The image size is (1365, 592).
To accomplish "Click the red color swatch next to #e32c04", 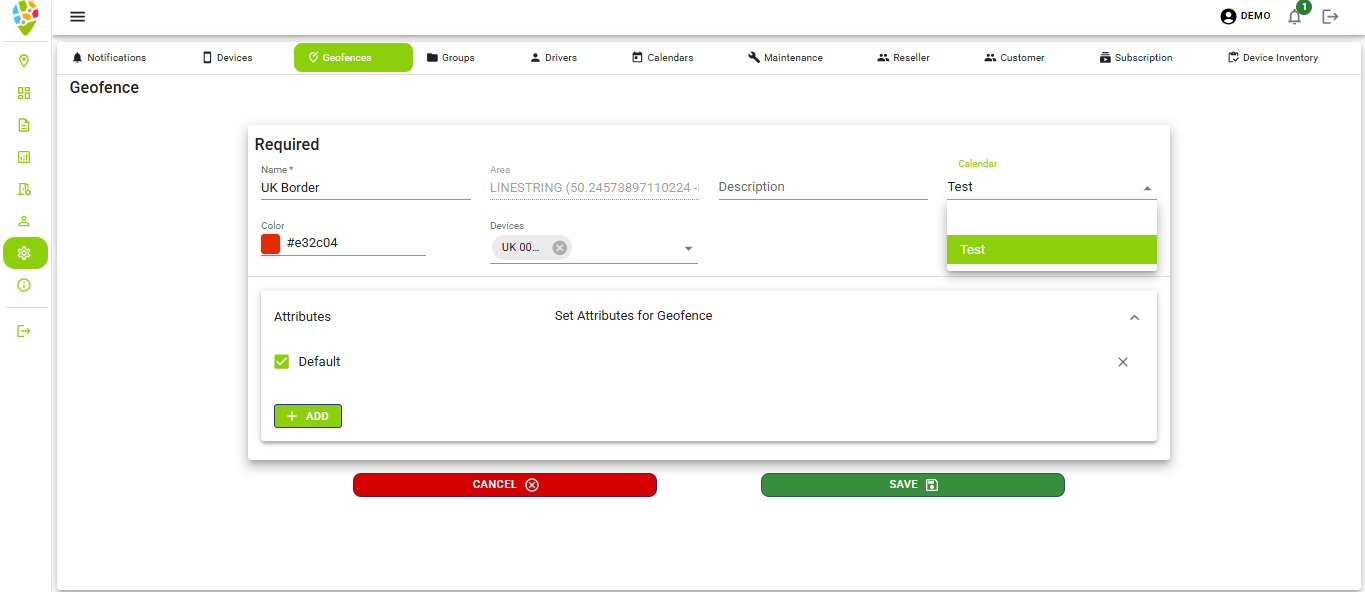I will coord(270,243).
